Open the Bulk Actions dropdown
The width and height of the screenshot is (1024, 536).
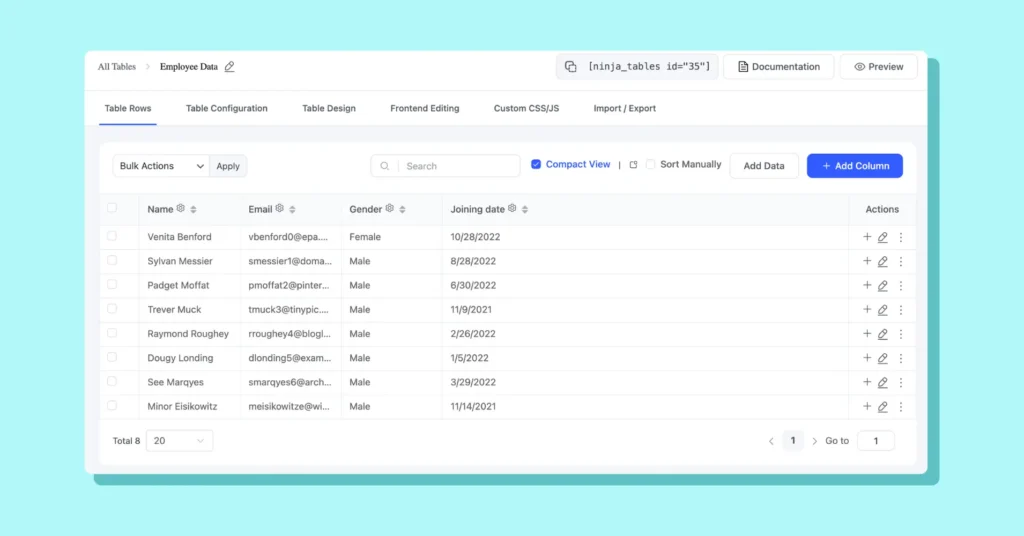(161, 166)
